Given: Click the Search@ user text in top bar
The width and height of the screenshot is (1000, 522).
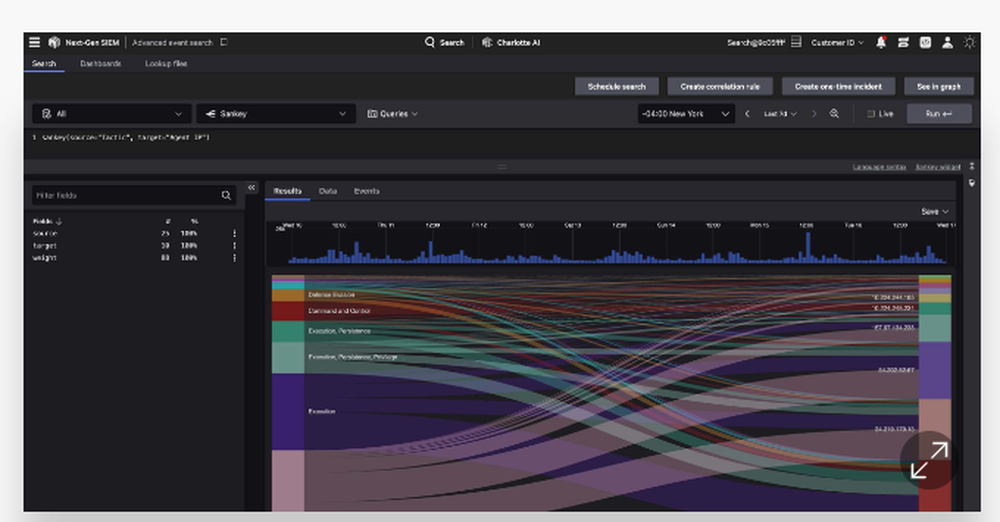Looking at the screenshot, I should (x=756, y=42).
